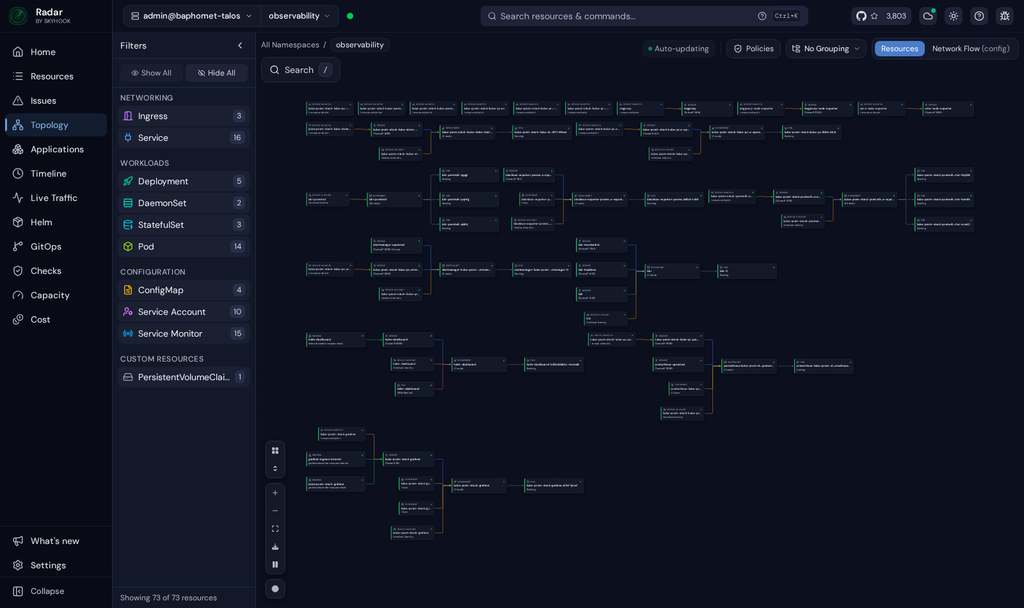Open the topology Search box
Viewport: 1024px width, 608px height.
pos(300,70)
